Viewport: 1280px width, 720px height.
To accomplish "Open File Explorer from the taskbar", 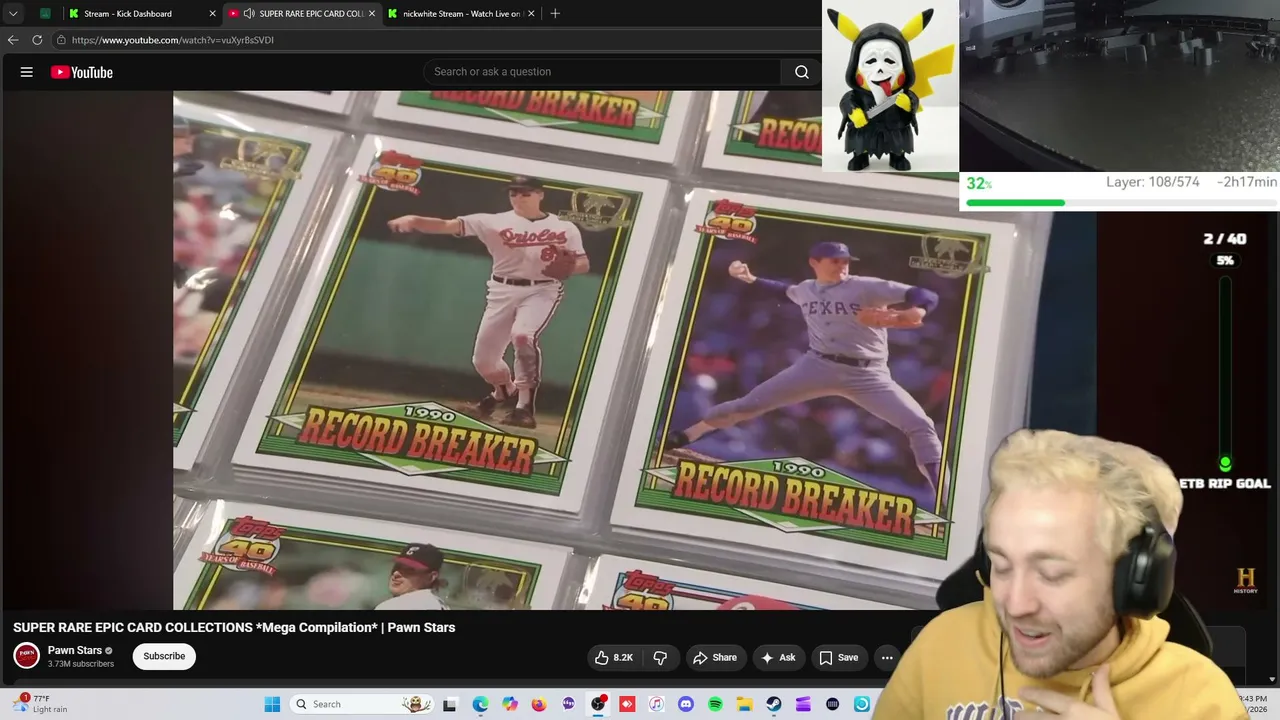I will [744, 704].
